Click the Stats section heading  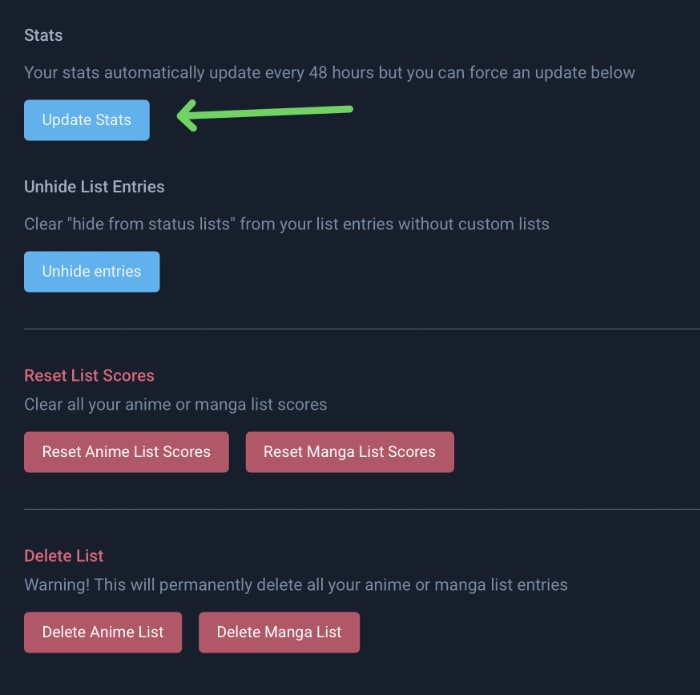pyautogui.click(x=43, y=35)
